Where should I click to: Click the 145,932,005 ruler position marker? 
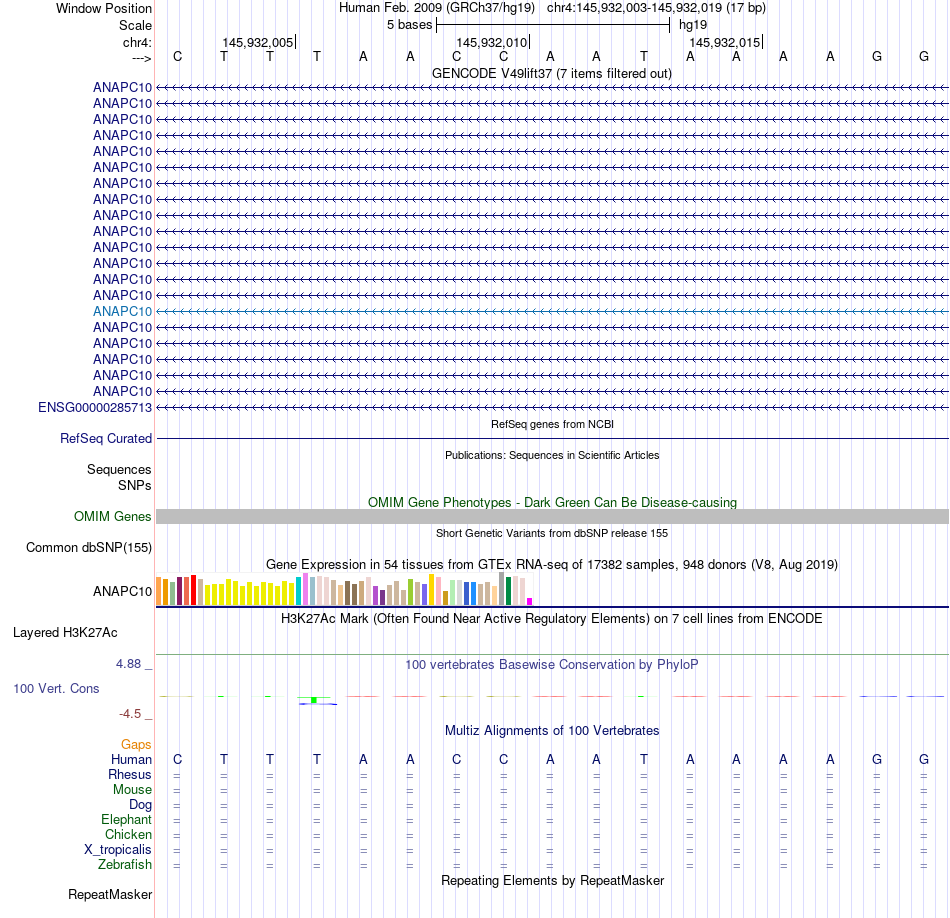258,42
